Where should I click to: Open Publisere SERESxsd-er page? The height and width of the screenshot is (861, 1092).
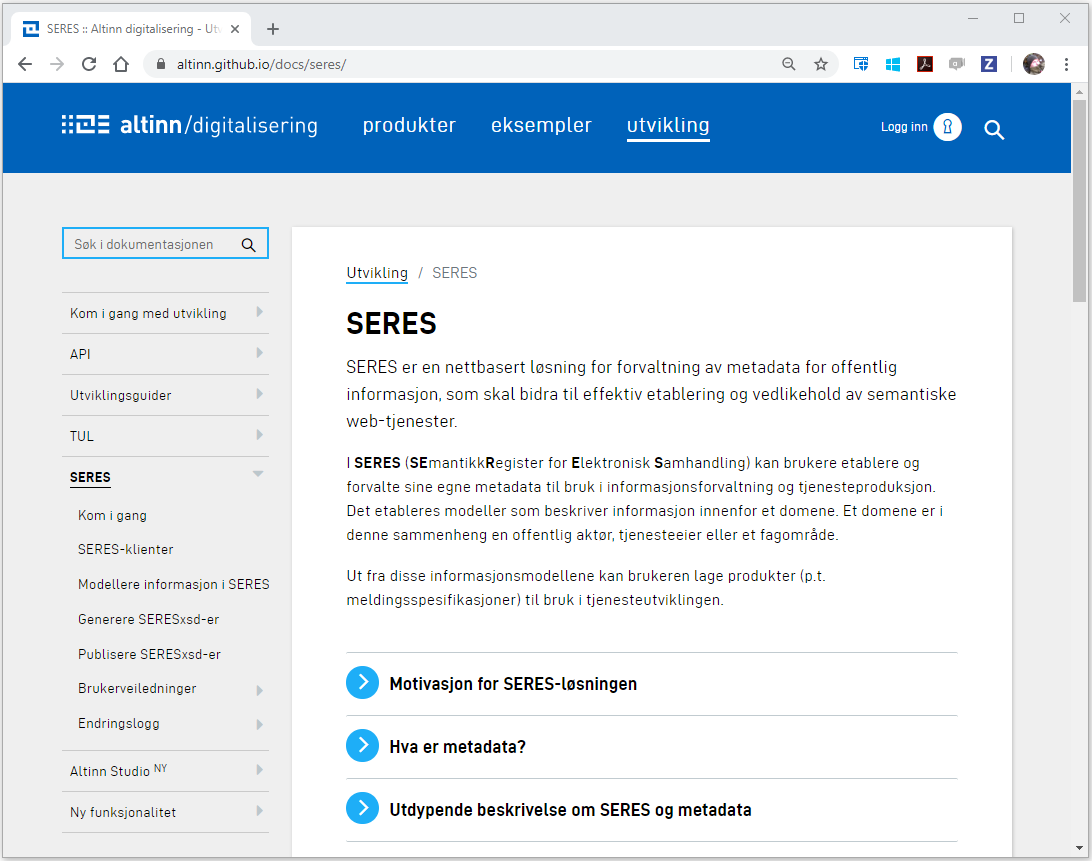(149, 654)
